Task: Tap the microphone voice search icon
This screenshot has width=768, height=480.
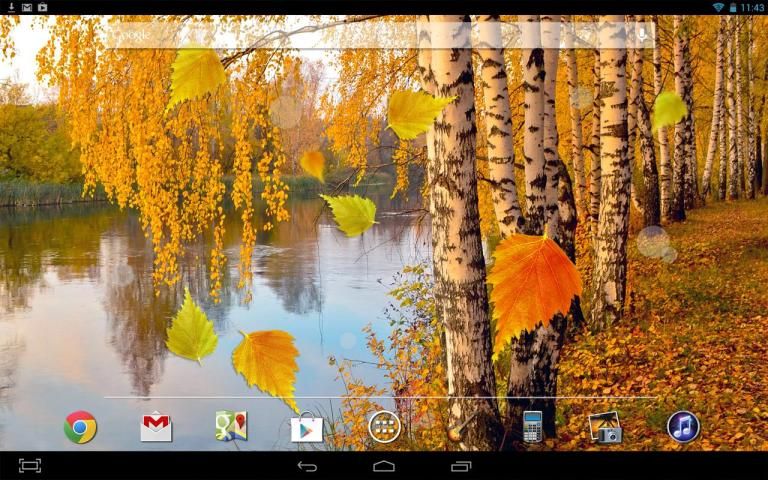Action: (641, 35)
